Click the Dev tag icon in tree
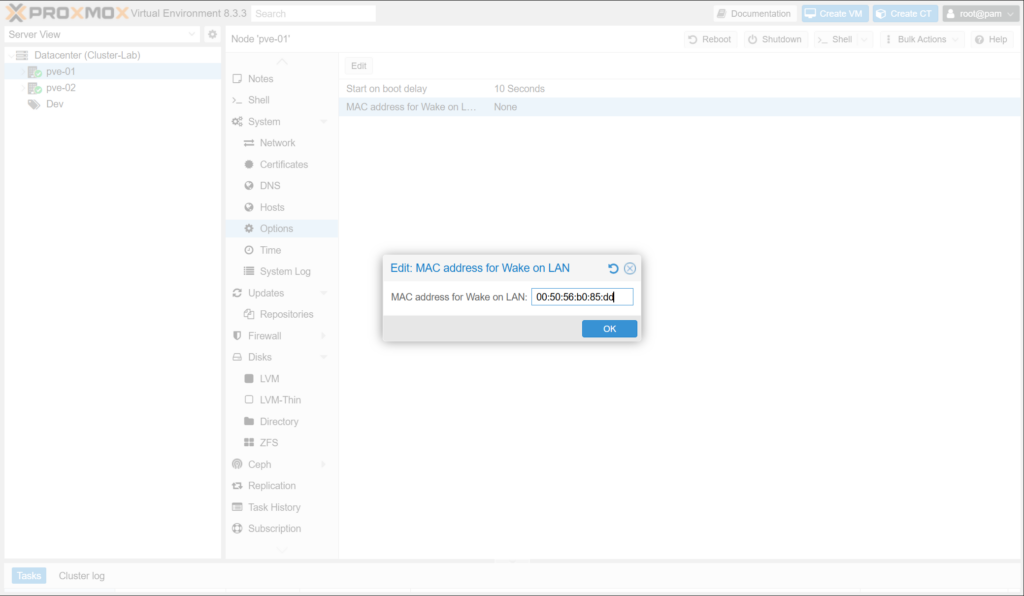1024x596 pixels. click(34, 104)
